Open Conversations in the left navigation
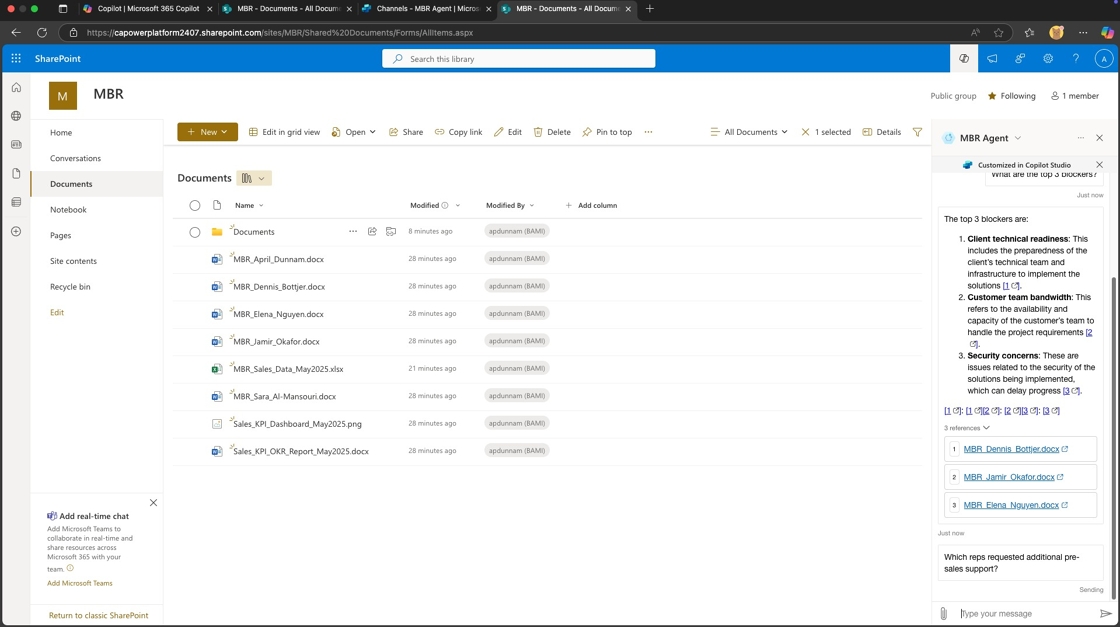Viewport: 1120px width, 627px height. click(75, 158)
